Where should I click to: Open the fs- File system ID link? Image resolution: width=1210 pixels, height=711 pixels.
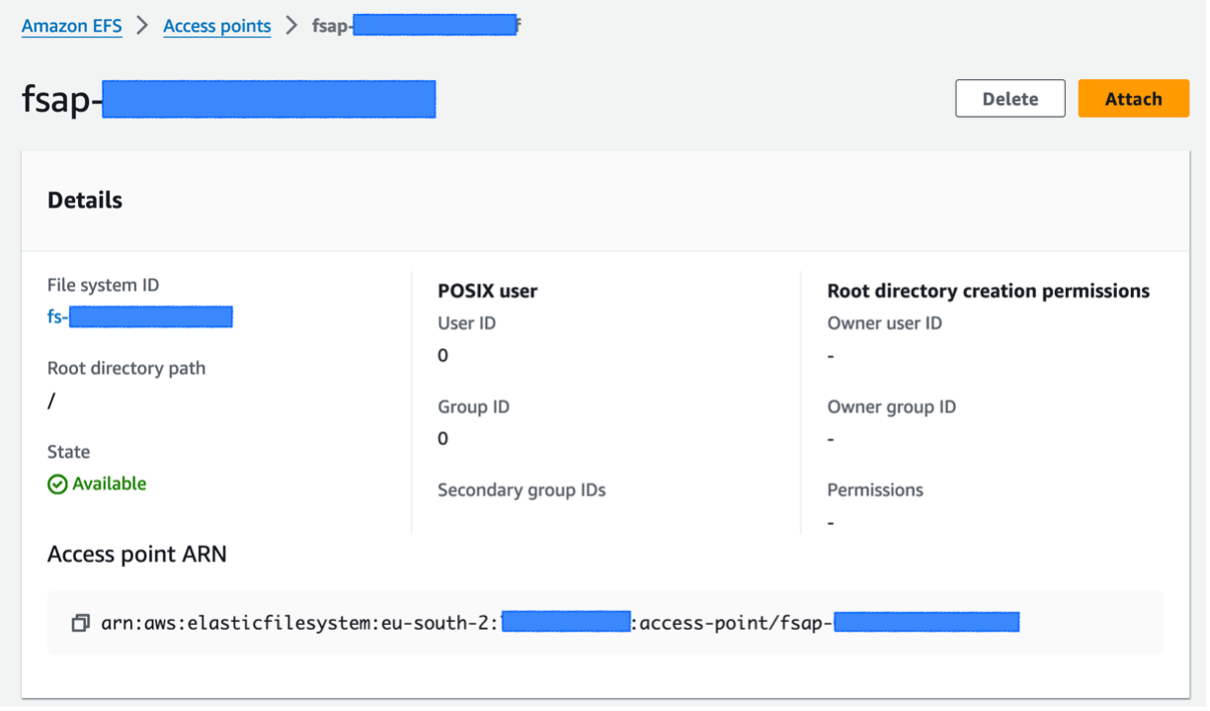pos(140,318)
